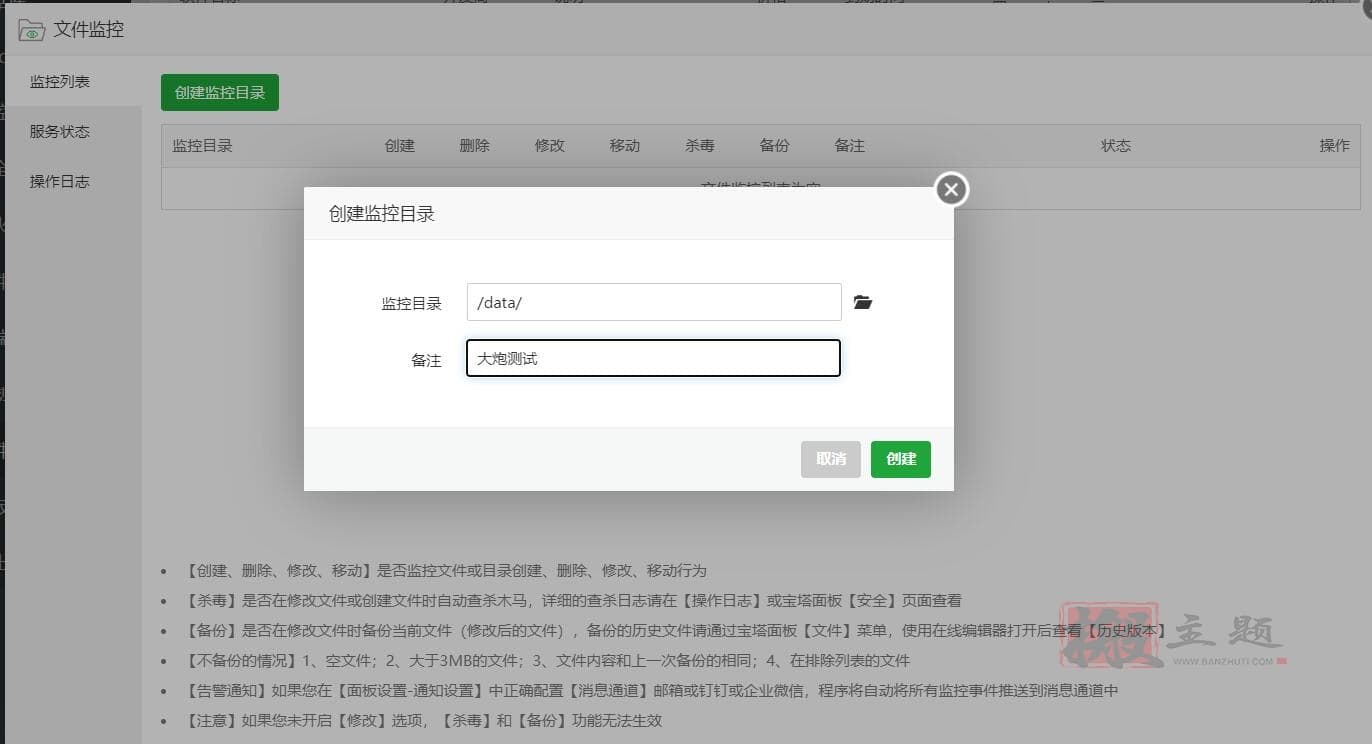The height and width of the screenshot is (744, 1372).
Task: Focus the 备注 input field
Action: (x=654, y=358)
